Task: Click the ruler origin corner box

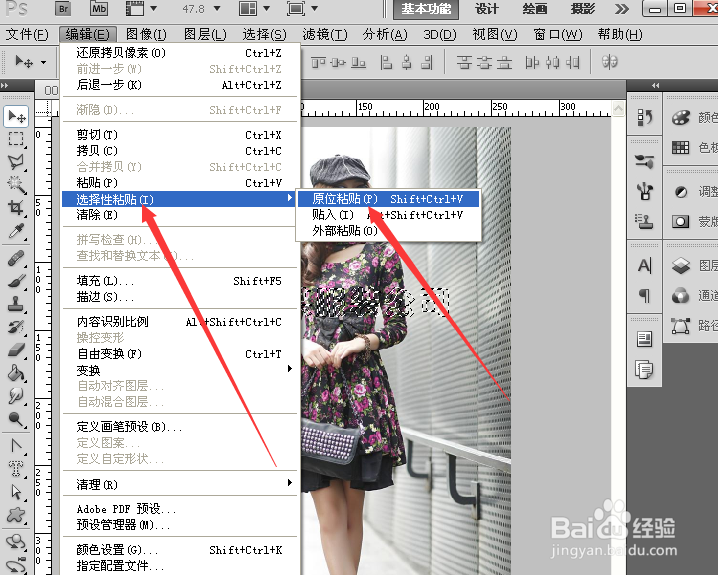Action: pos(42,108)
